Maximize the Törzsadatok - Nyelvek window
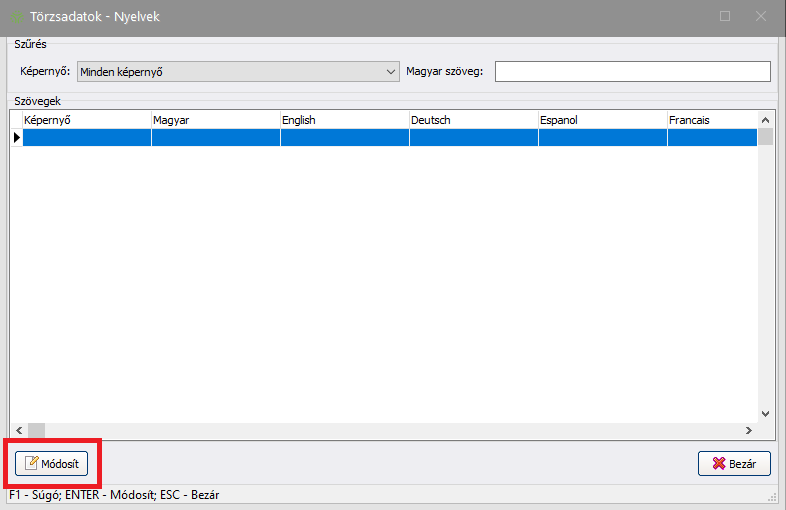The width and height of the screenshot is (786, 510). [x=725, y=17]
